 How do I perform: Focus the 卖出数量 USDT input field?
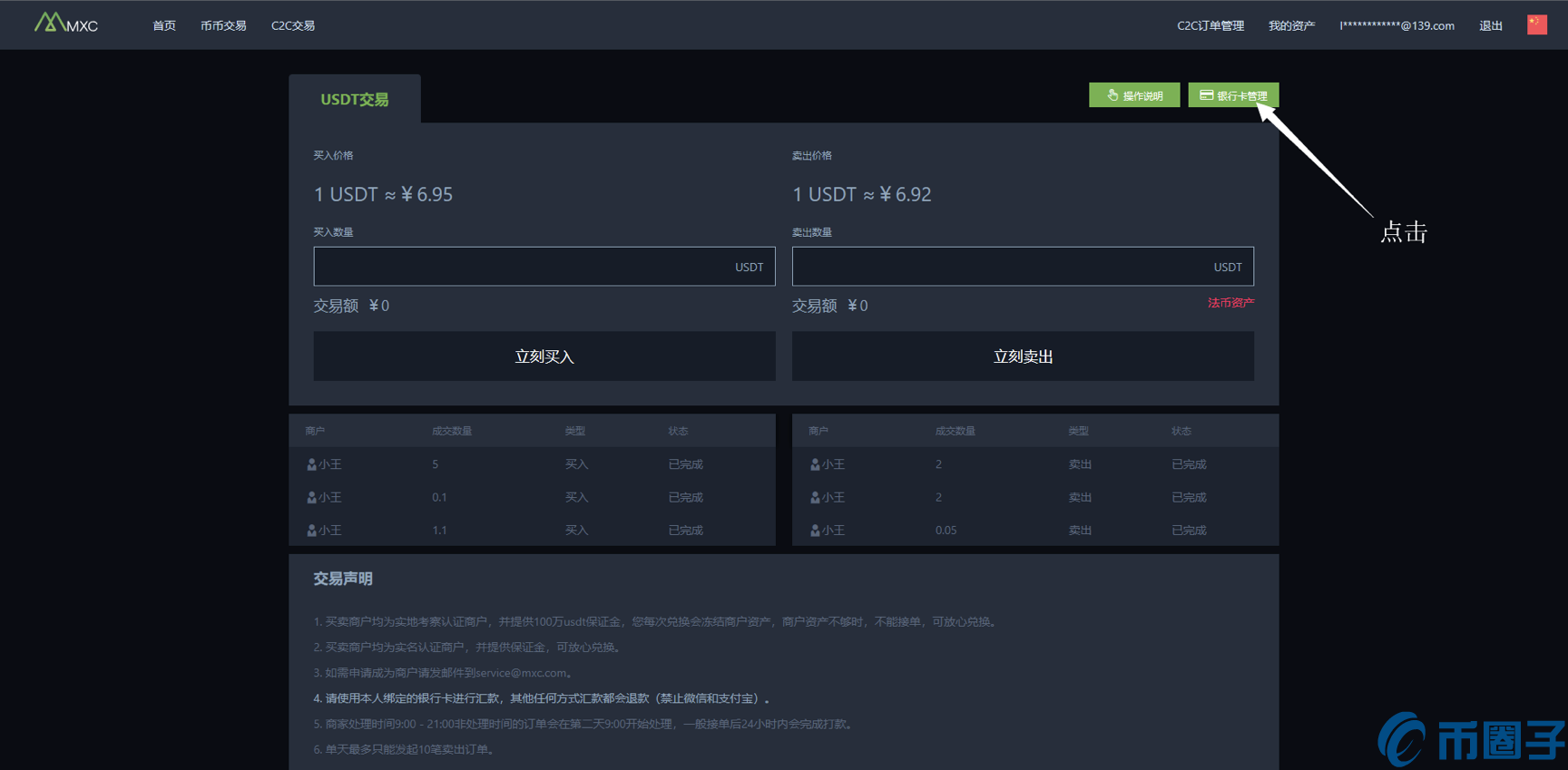click(x=998, y=267)
